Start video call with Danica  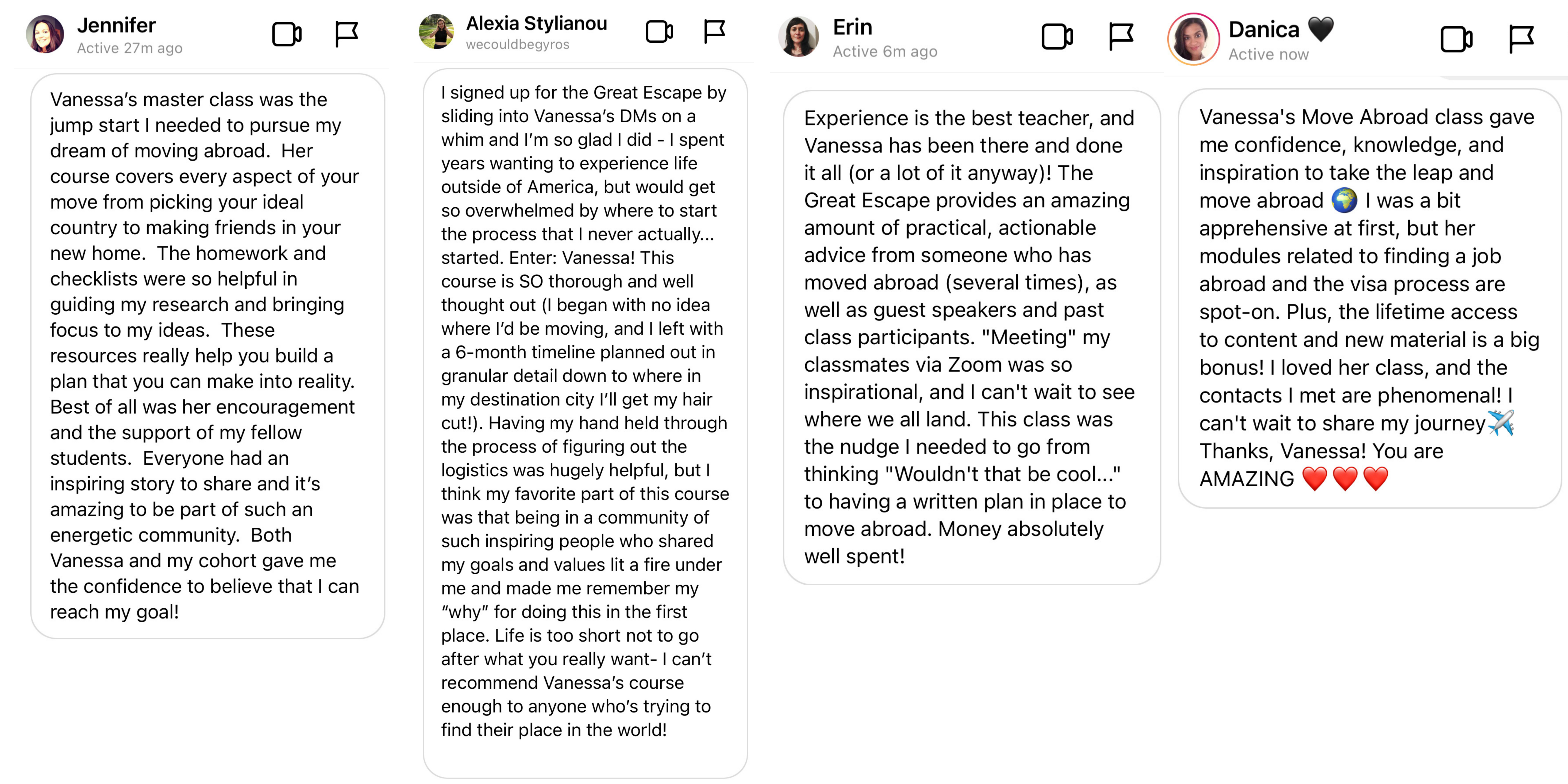point(1457,39)
